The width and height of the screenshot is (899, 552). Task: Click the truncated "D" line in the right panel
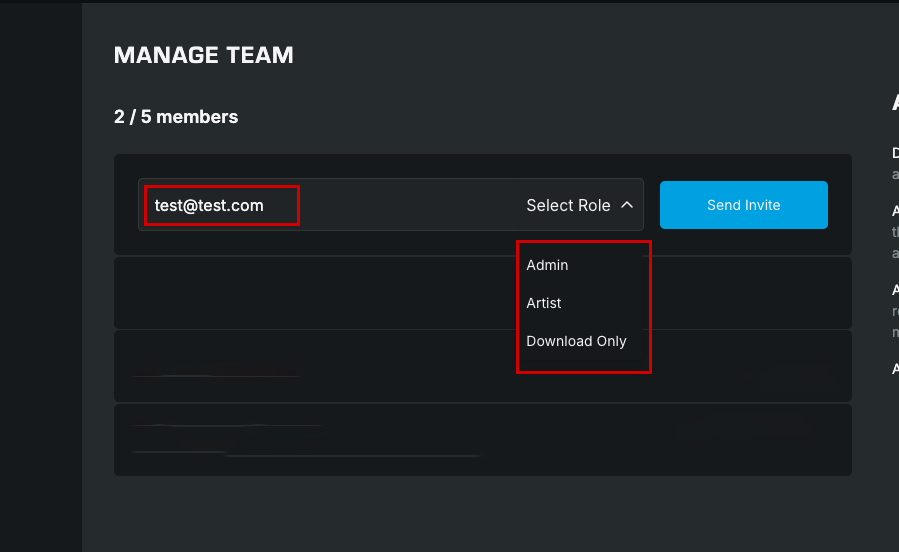[894, 153]
